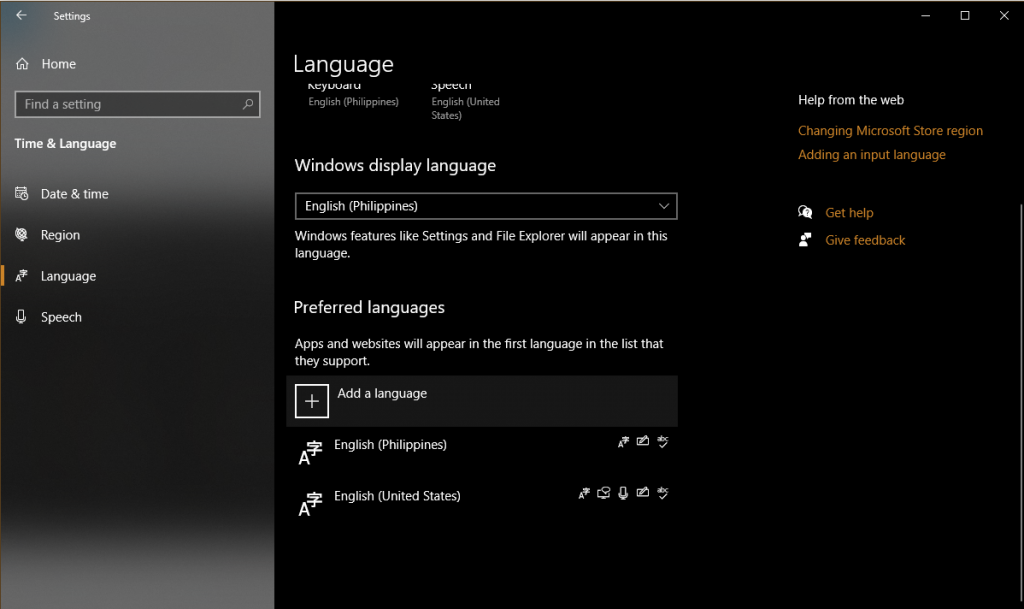Click display language feature icon for English (Philippines)
Screen dimensions: 1024x609
624,442
